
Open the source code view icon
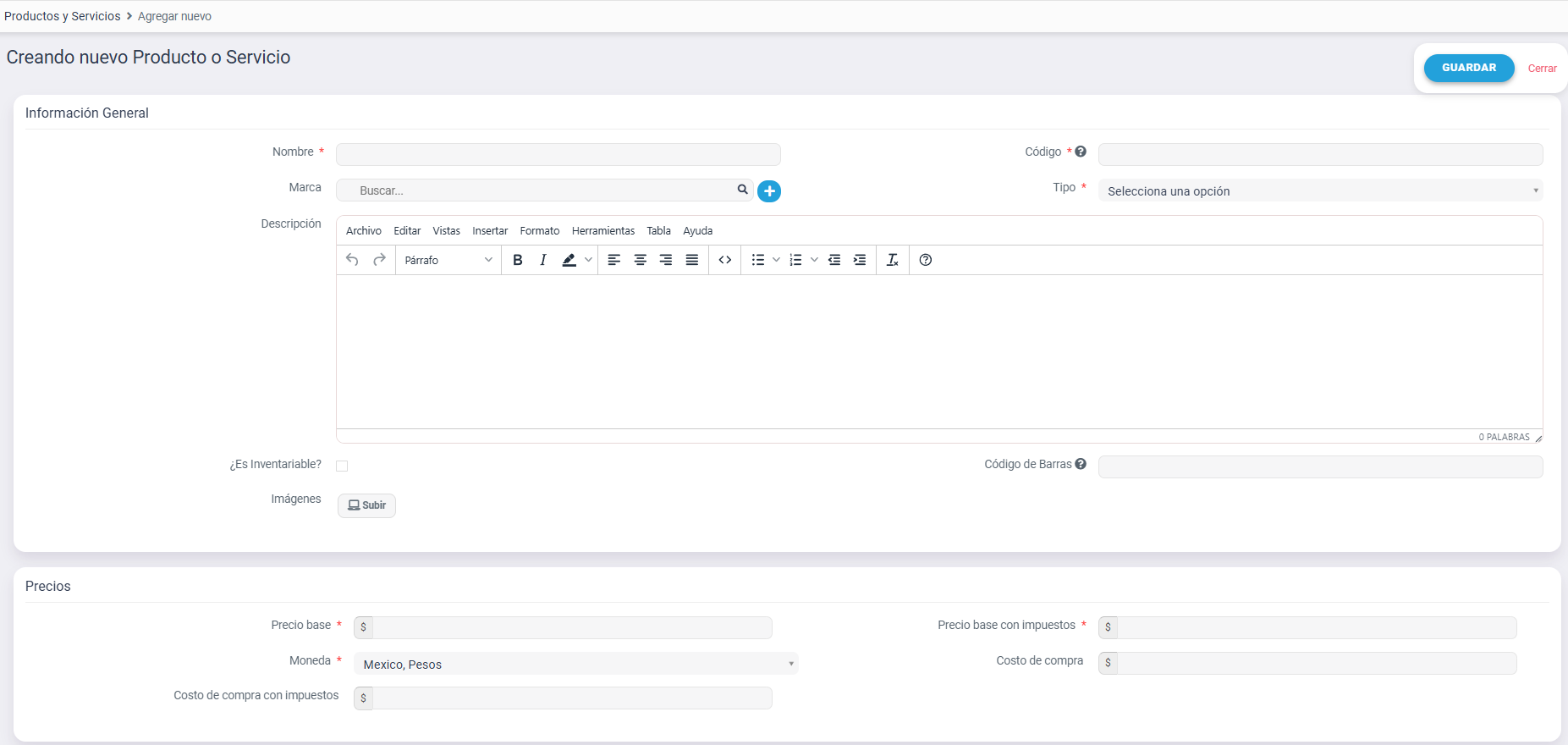click(x=725, y=260)
